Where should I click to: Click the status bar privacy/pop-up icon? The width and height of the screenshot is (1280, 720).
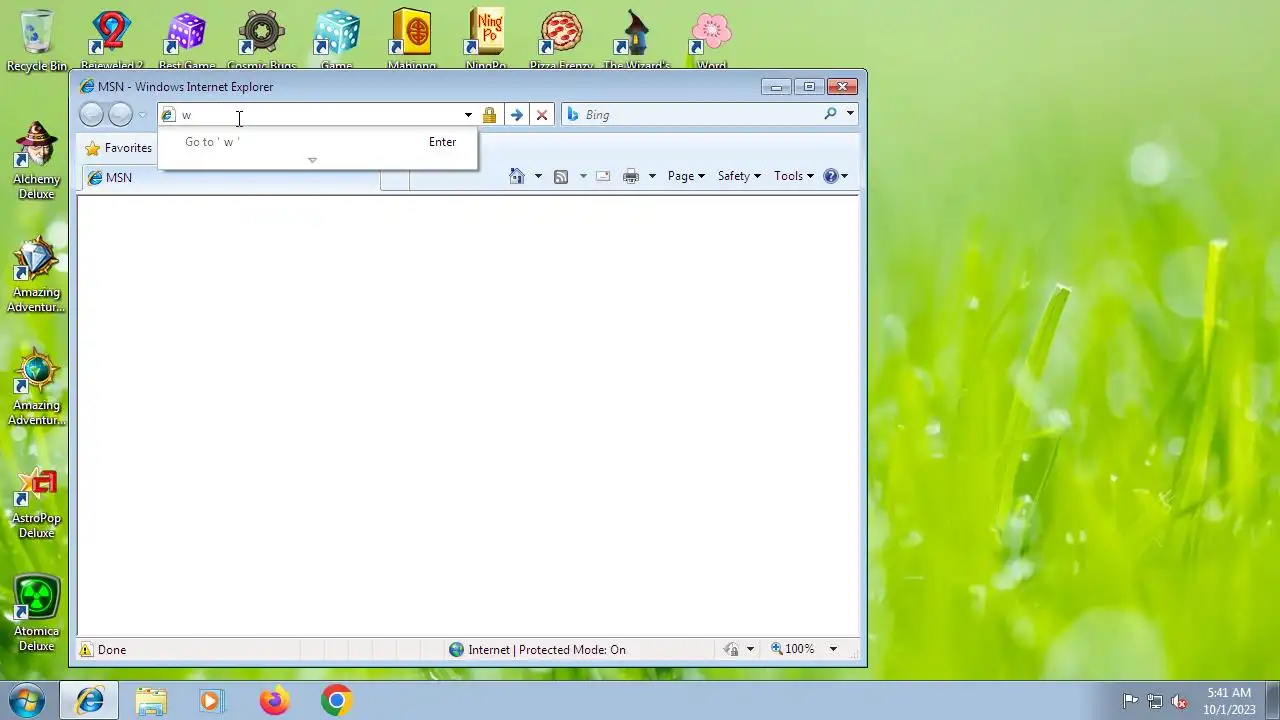point(731,649)
